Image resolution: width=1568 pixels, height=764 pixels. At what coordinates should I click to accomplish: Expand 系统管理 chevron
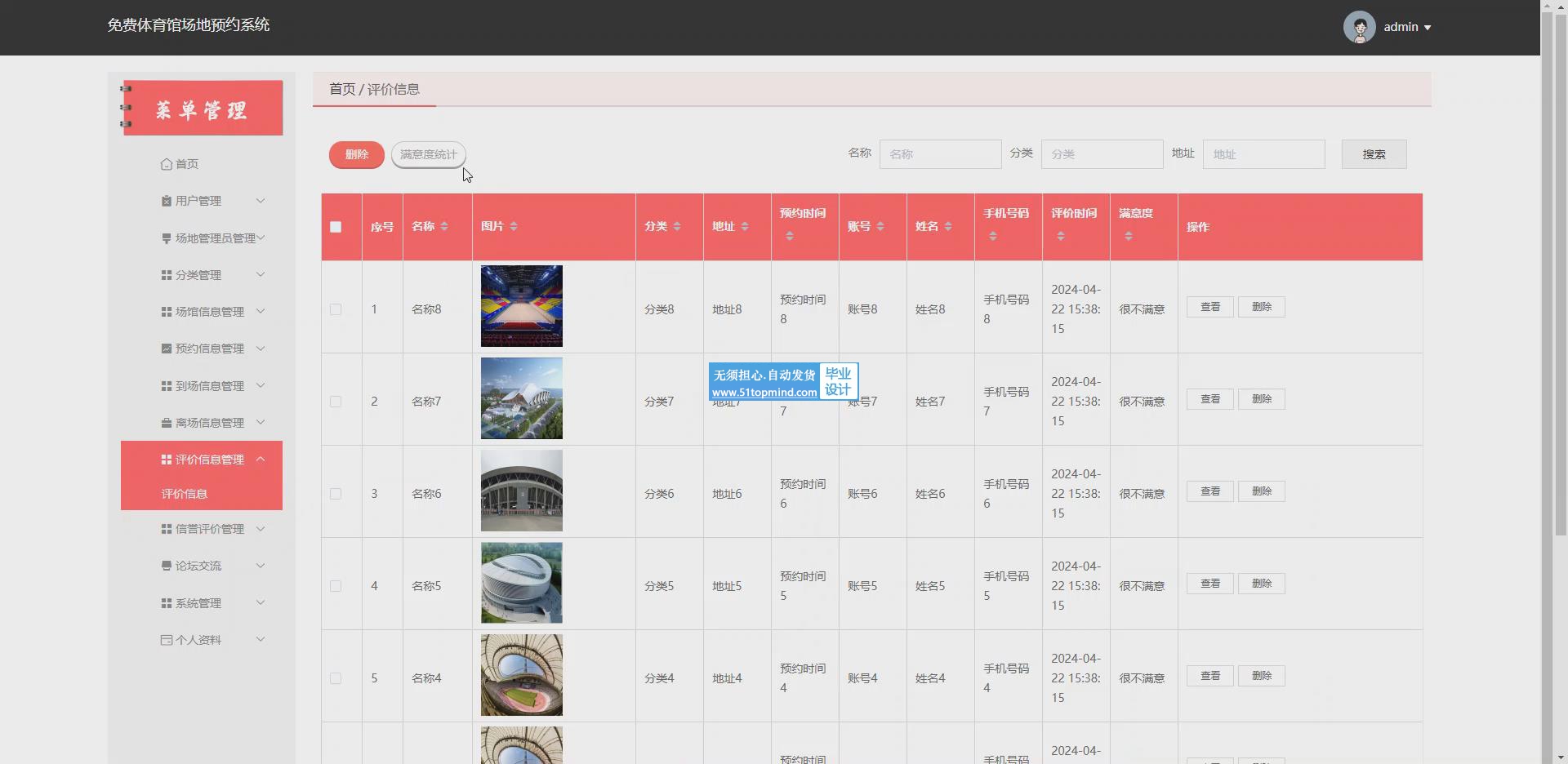(x=261, y=603)
